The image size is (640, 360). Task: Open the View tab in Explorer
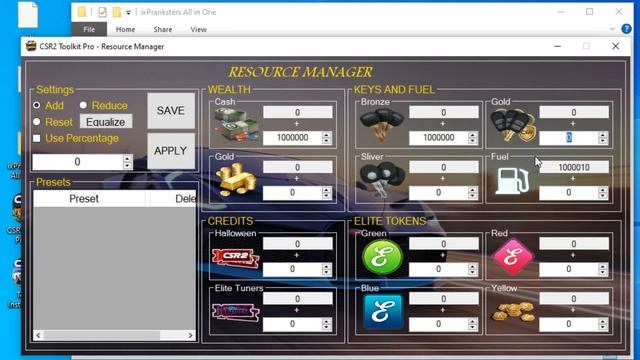point(198,29)
